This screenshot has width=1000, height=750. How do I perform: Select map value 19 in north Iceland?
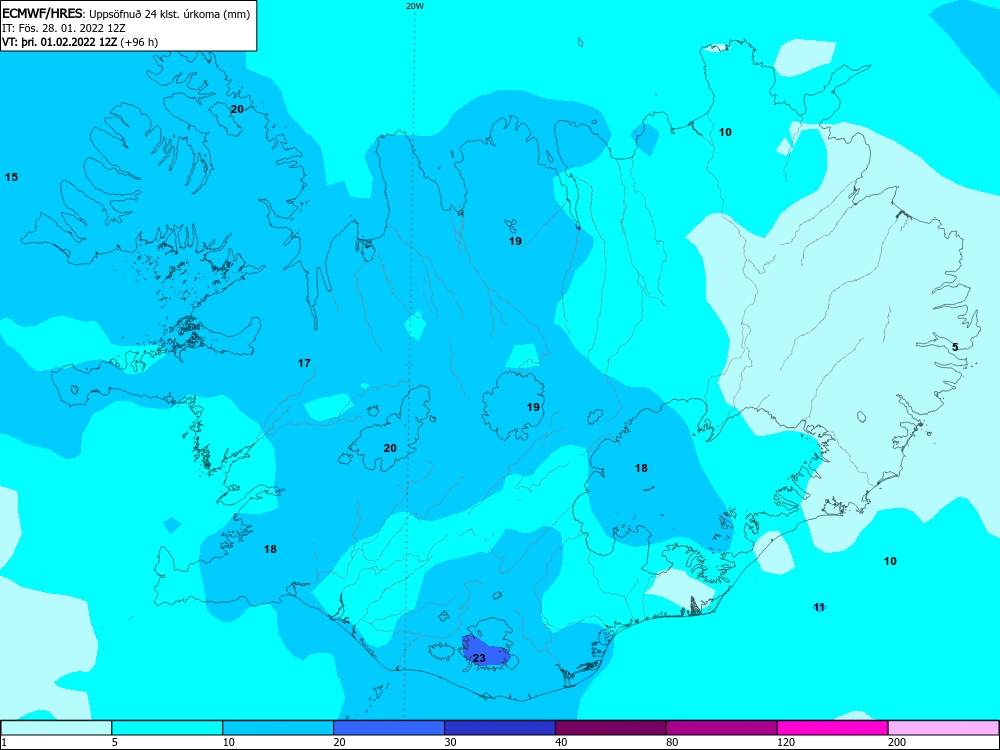(515, 241)
